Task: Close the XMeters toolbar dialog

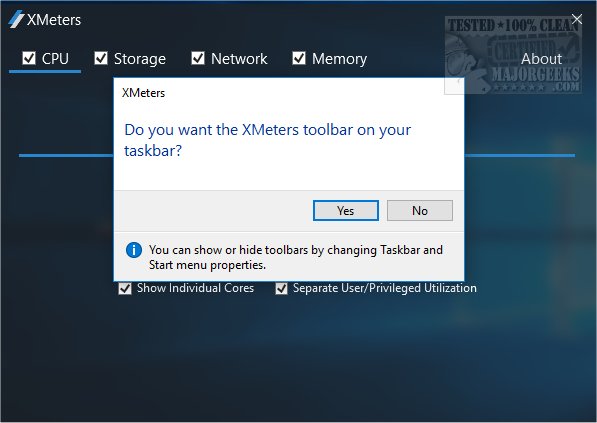Action: [454, 86]
